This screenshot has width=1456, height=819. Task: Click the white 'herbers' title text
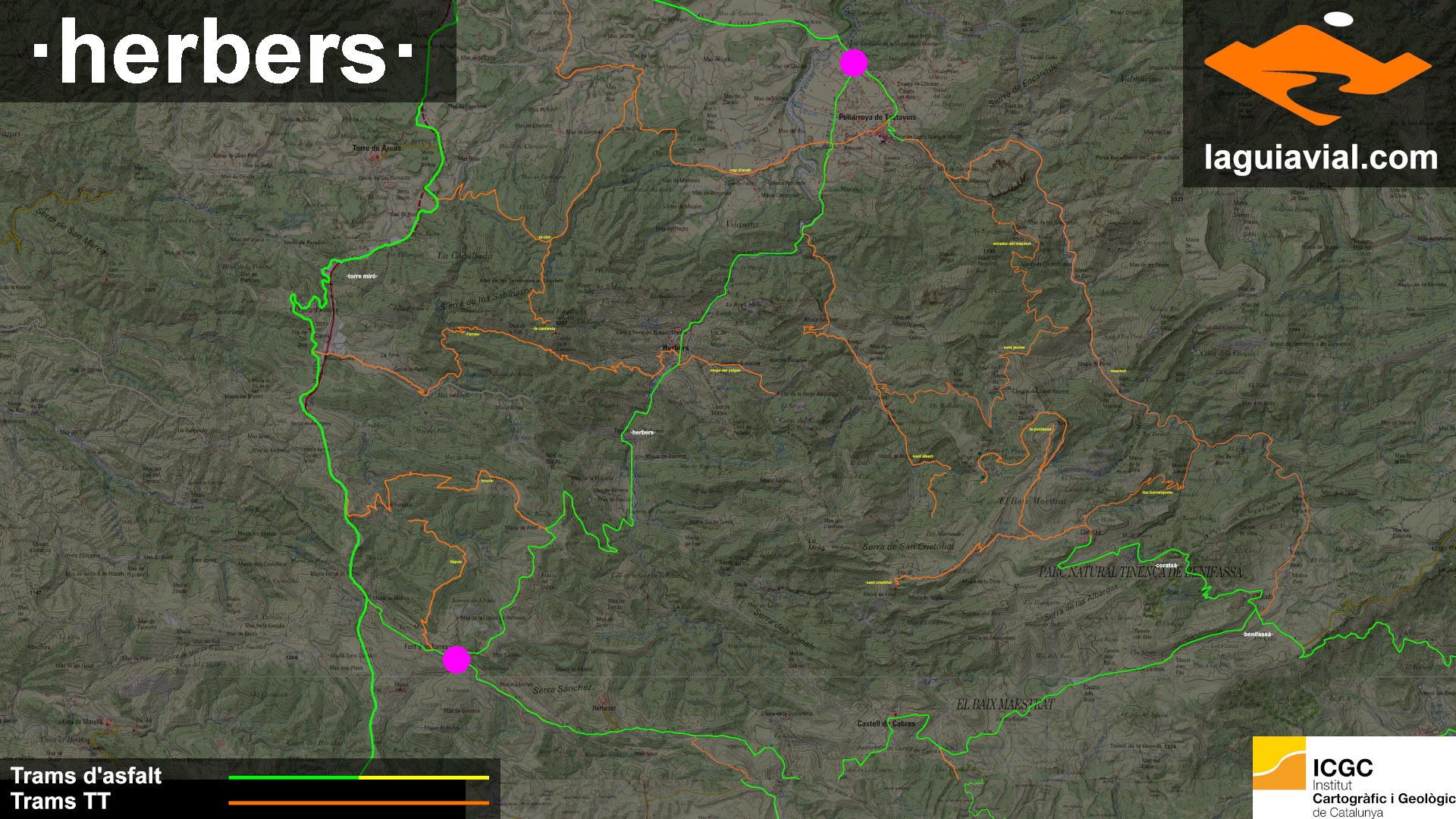[223, 52]
